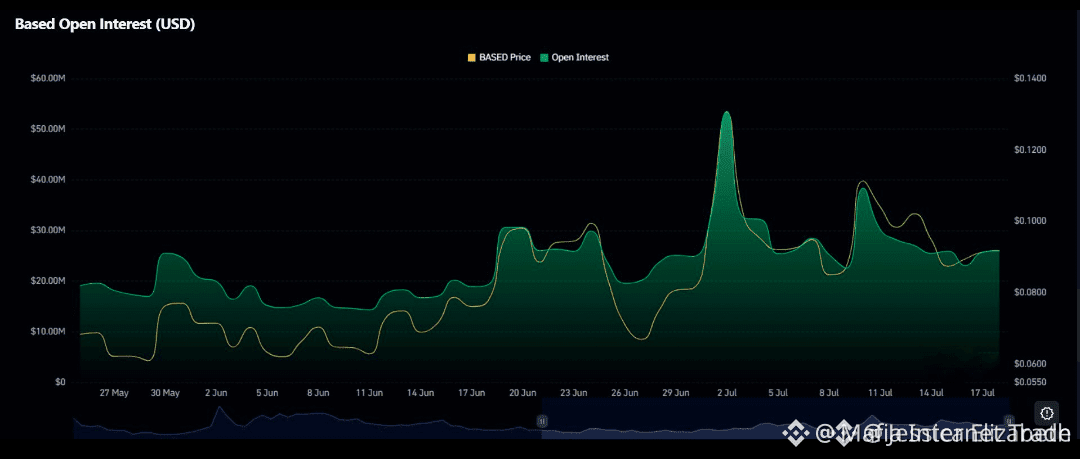The height and width of the screenshot is (459, 1080).
Task: Click the $50.00M axis label
Action: (x=48, y=129)
